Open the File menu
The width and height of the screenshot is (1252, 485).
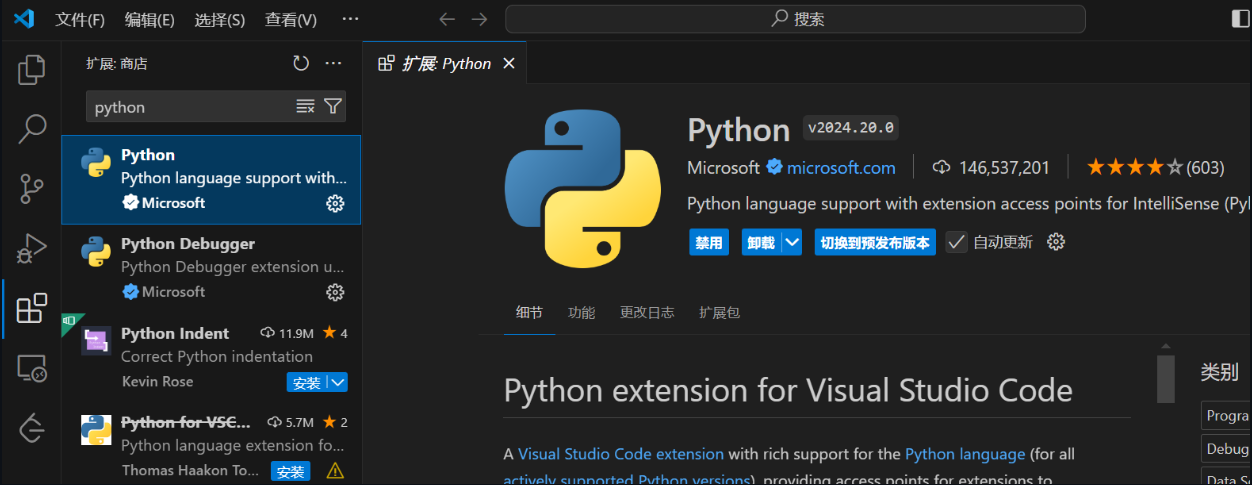80,19
